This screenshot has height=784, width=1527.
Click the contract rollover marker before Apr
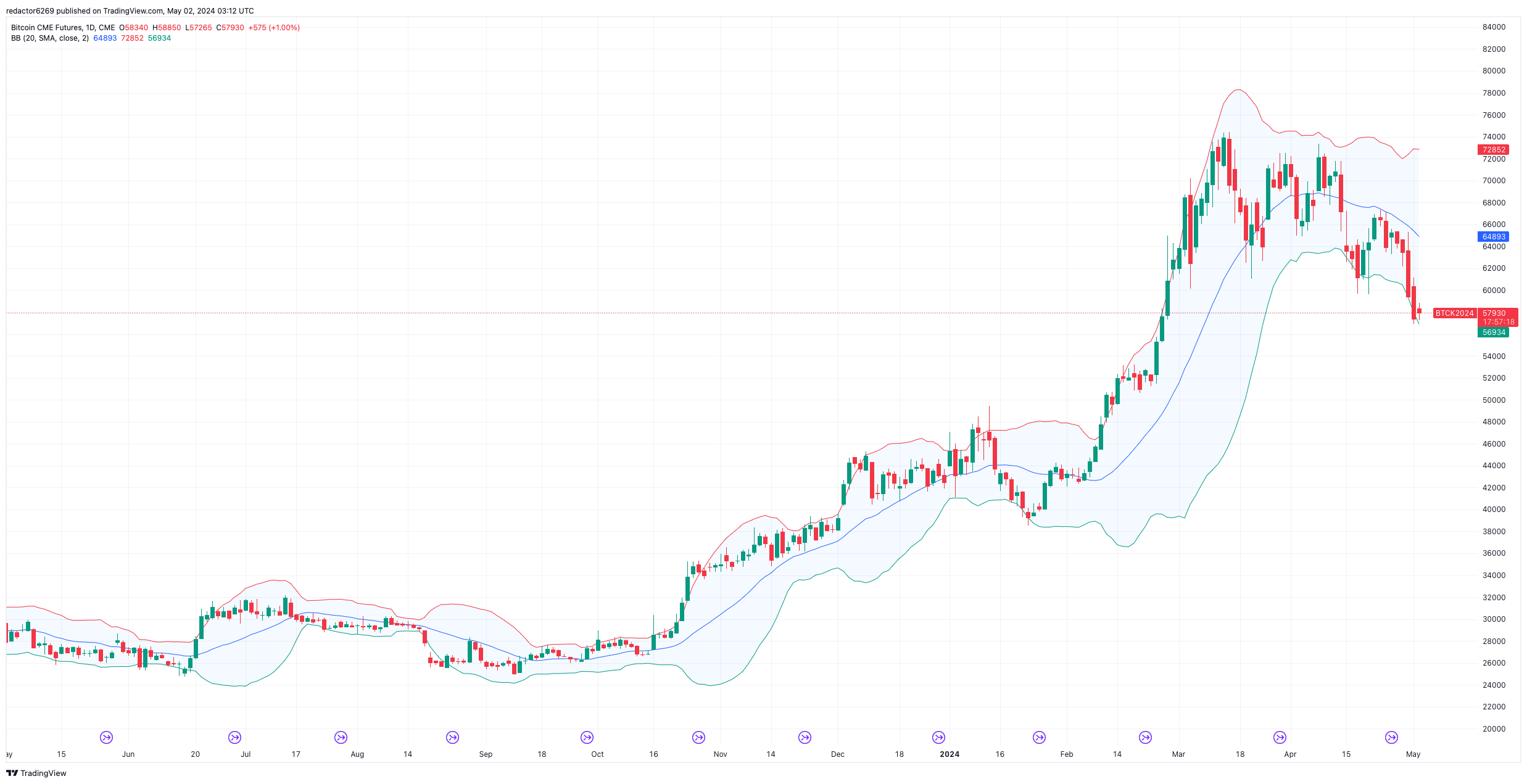click(1280, 737)
